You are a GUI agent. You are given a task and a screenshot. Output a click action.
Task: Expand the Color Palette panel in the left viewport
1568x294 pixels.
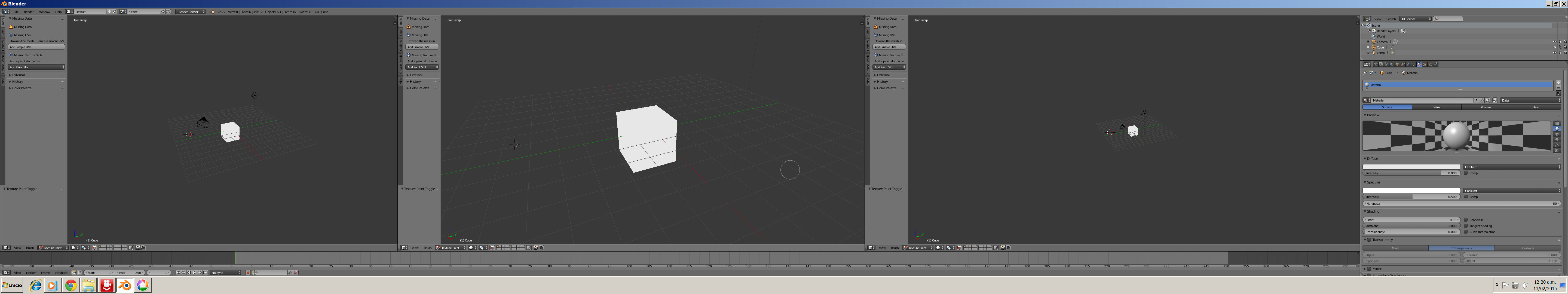22,88
